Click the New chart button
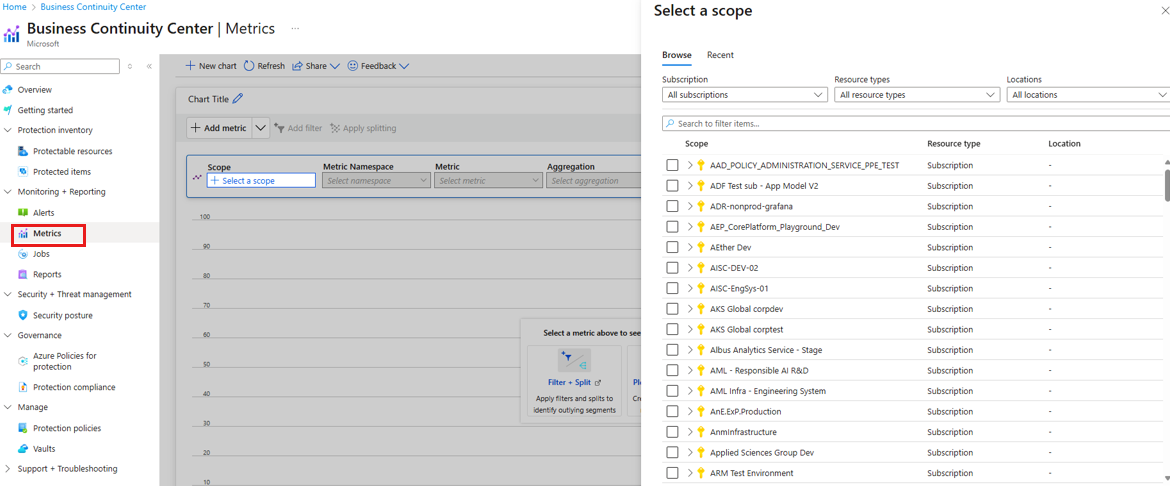This screenshot has width=1170, height=486. (211, 66)
